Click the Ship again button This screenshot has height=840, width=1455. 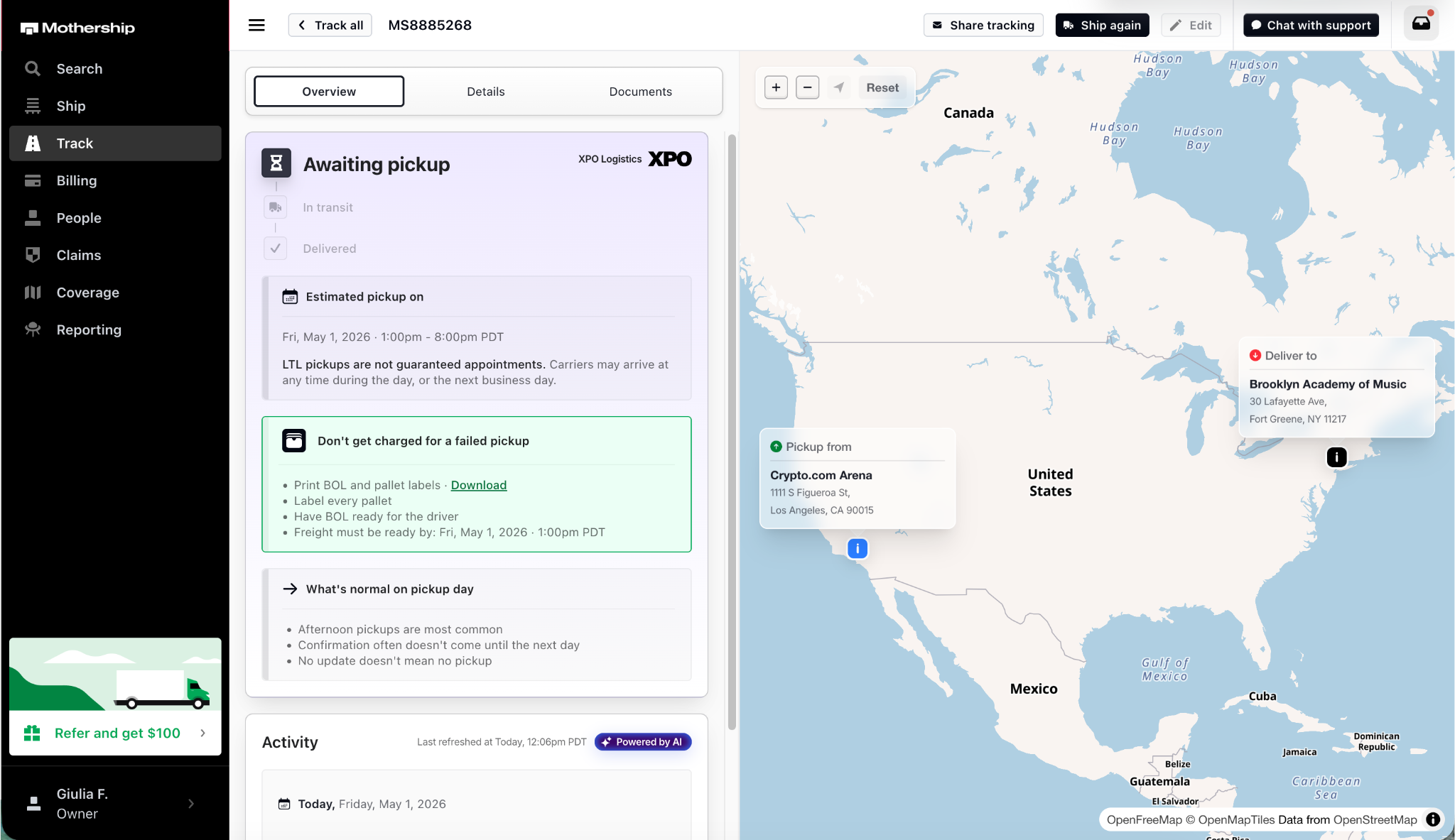click(1102, 26)
